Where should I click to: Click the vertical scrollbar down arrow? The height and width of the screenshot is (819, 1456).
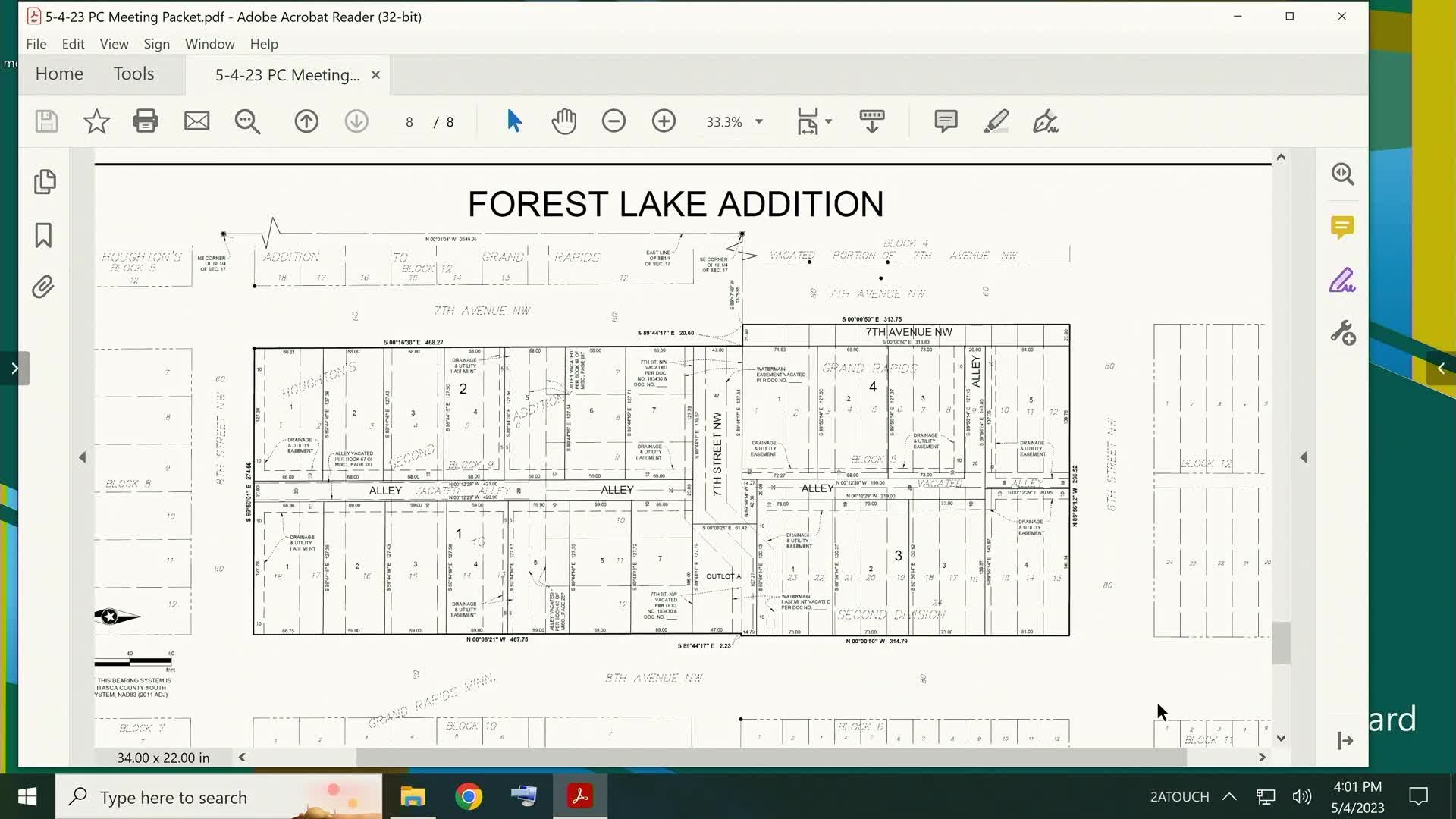click(x=1281, y=738)
